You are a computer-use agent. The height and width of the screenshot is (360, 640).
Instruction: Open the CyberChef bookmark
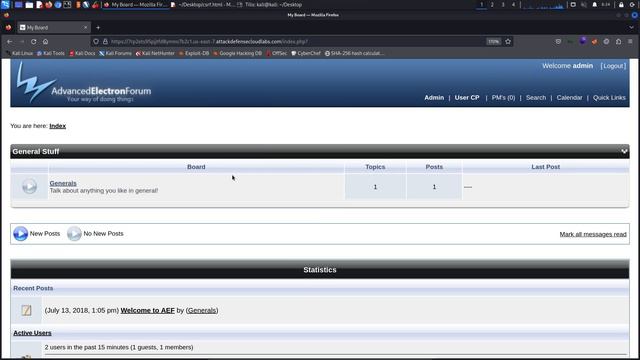pyautogui.click(x=306, y=53)
